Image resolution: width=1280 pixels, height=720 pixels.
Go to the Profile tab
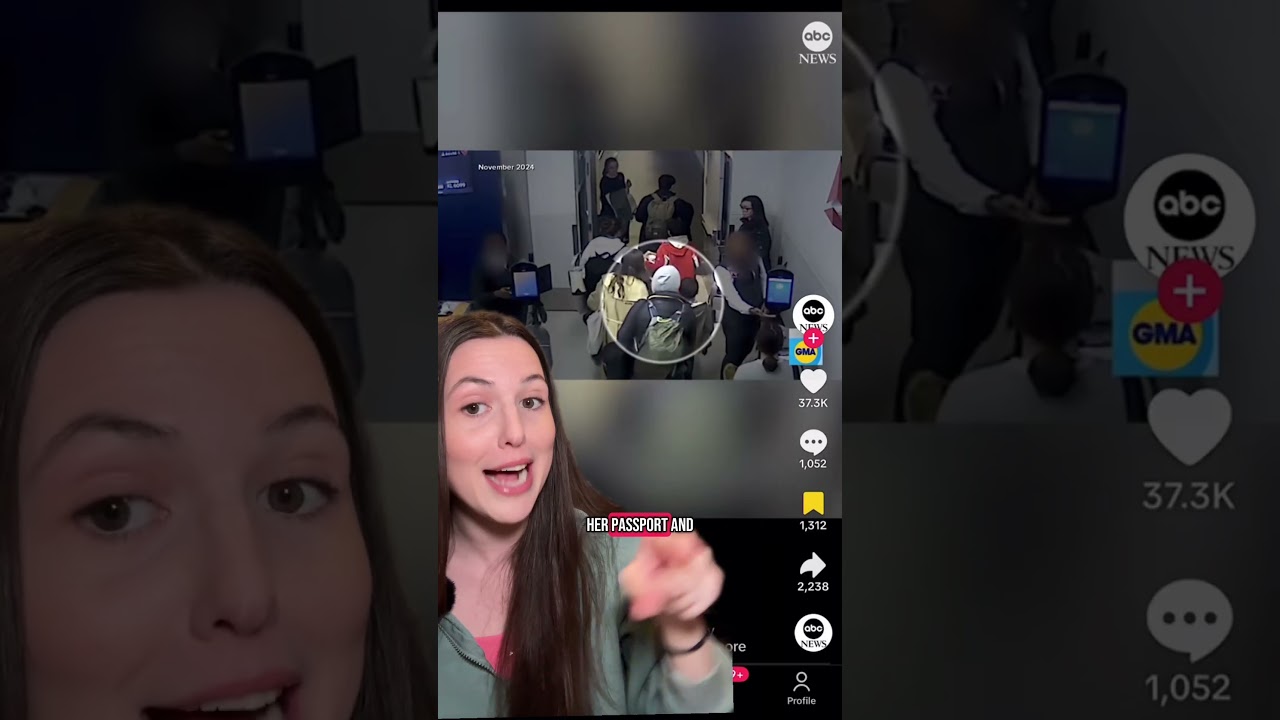[x=801, y=689]
